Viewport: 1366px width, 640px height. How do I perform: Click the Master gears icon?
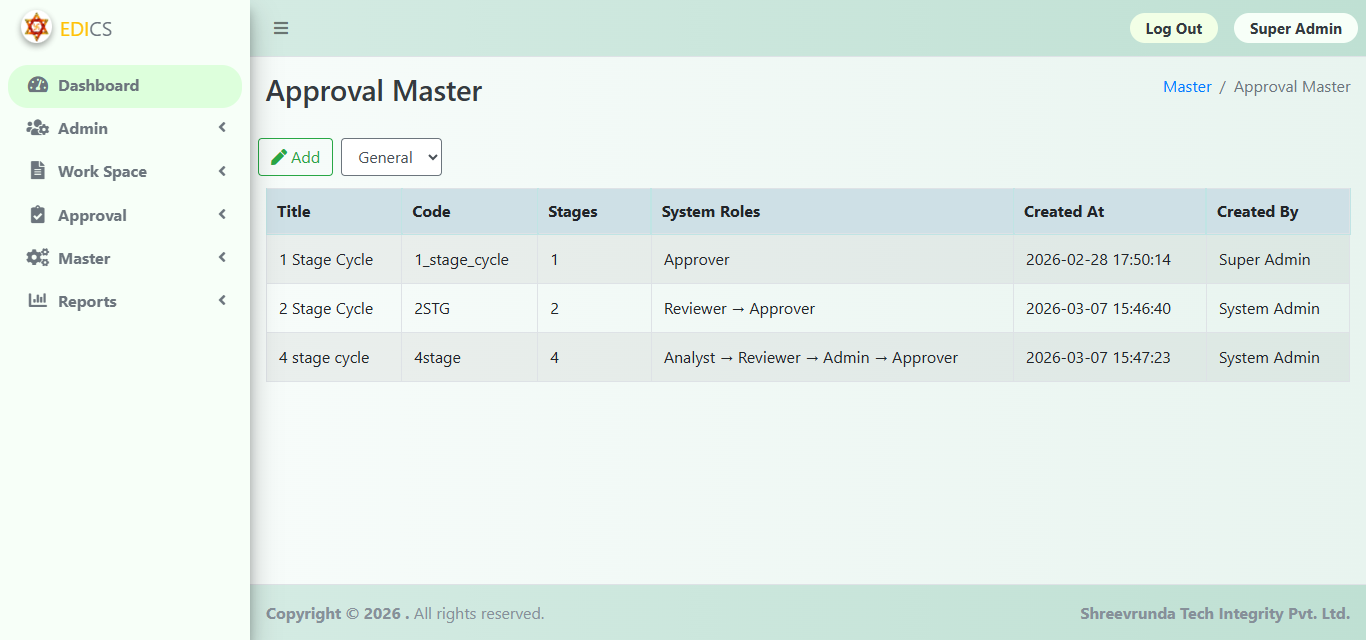(38, 258)
